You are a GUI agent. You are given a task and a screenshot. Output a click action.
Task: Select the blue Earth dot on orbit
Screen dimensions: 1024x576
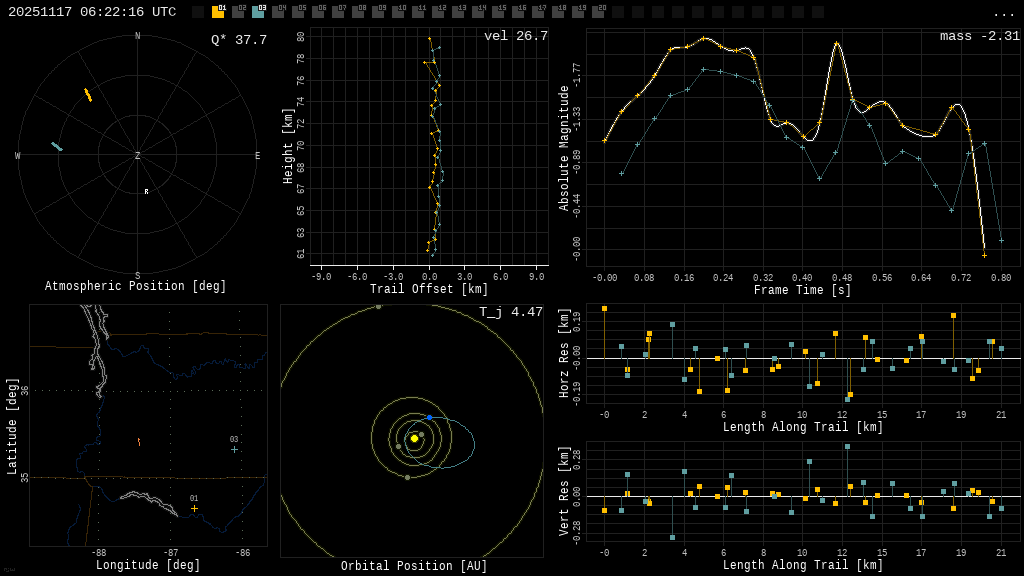coord(429,417)
